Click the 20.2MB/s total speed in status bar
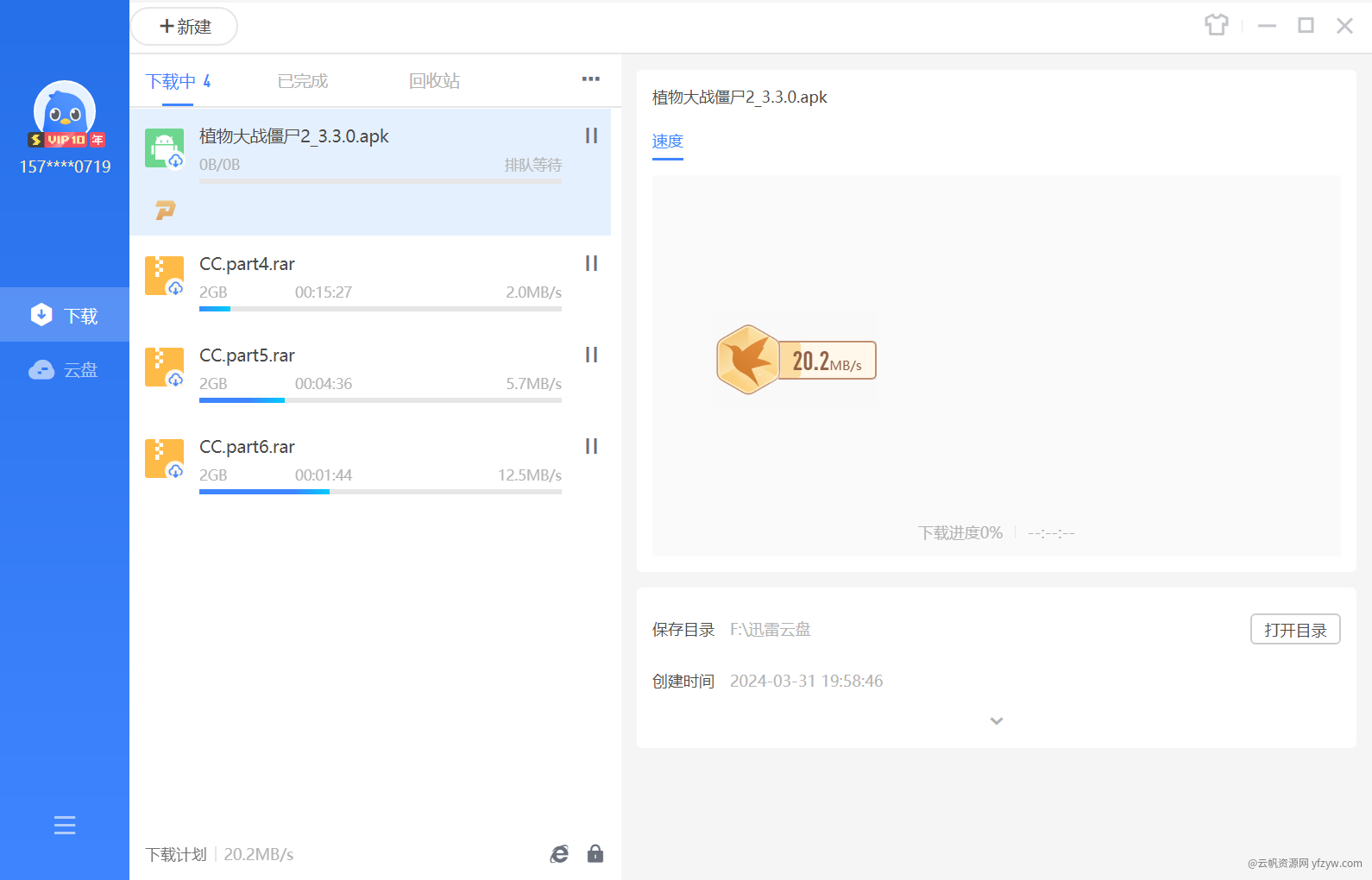1372x880 pixels. click(x=259, y=855)
